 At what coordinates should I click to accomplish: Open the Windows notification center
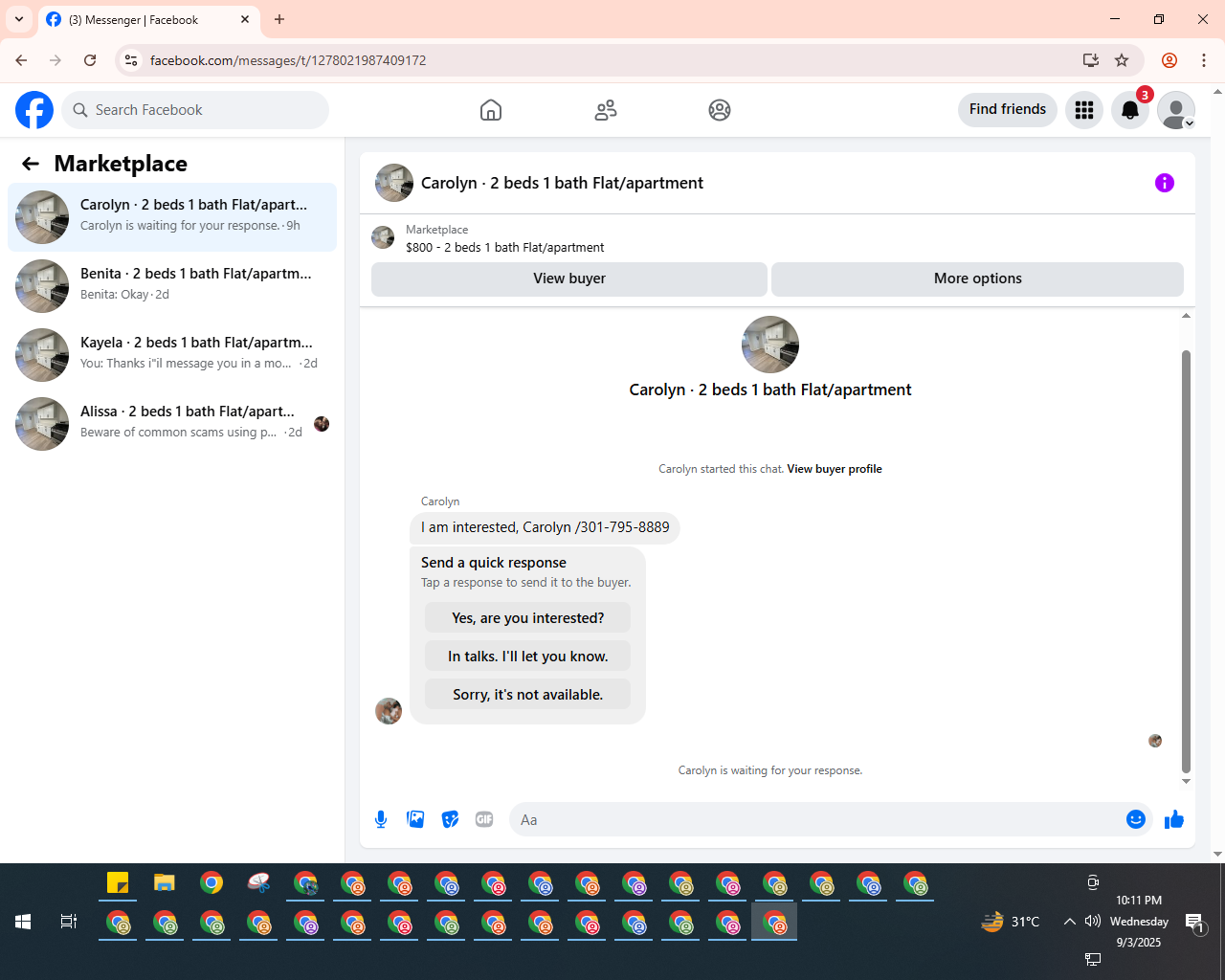[x=1194, y=922]
